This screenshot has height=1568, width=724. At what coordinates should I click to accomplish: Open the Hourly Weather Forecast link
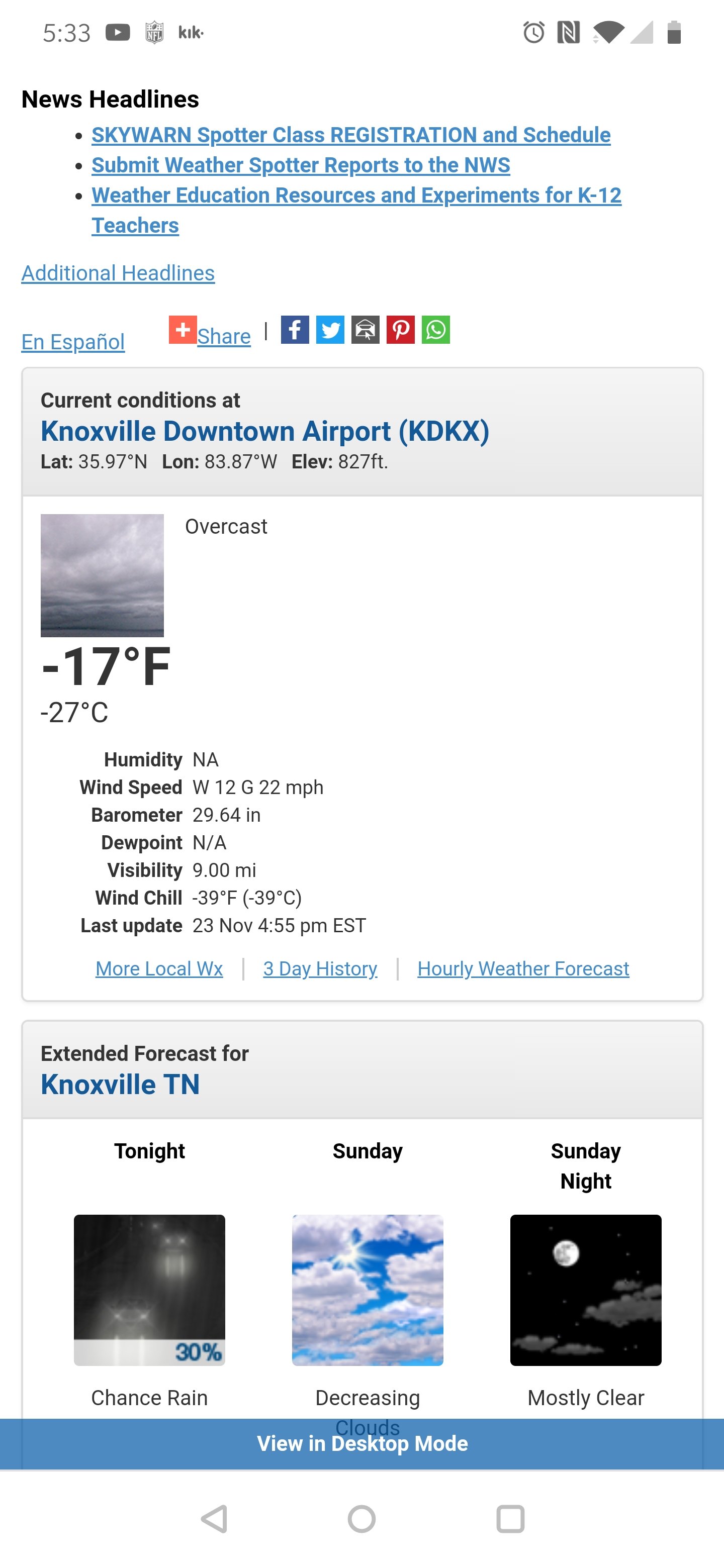pos(523,968)
